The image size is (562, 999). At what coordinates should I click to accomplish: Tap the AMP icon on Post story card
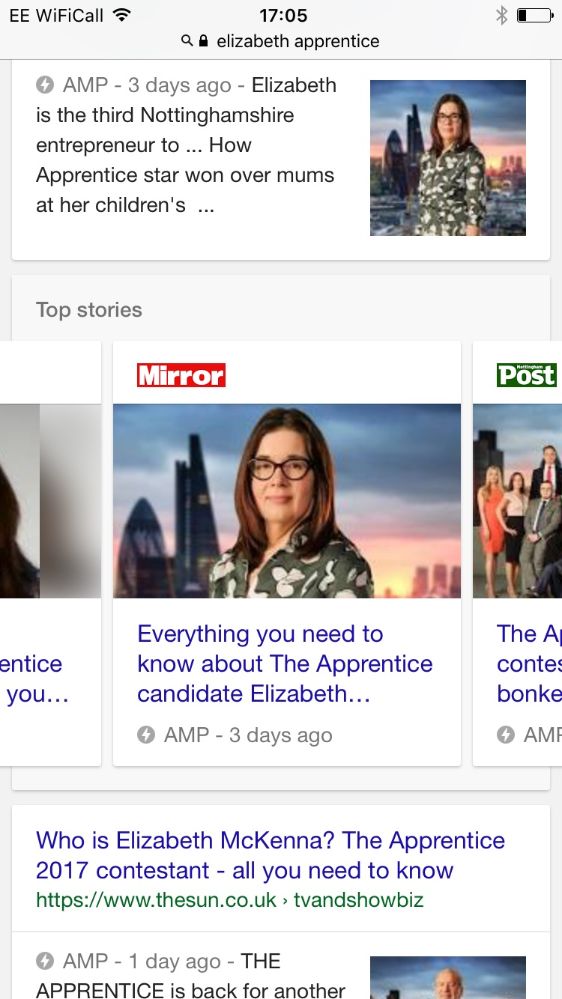505,735
